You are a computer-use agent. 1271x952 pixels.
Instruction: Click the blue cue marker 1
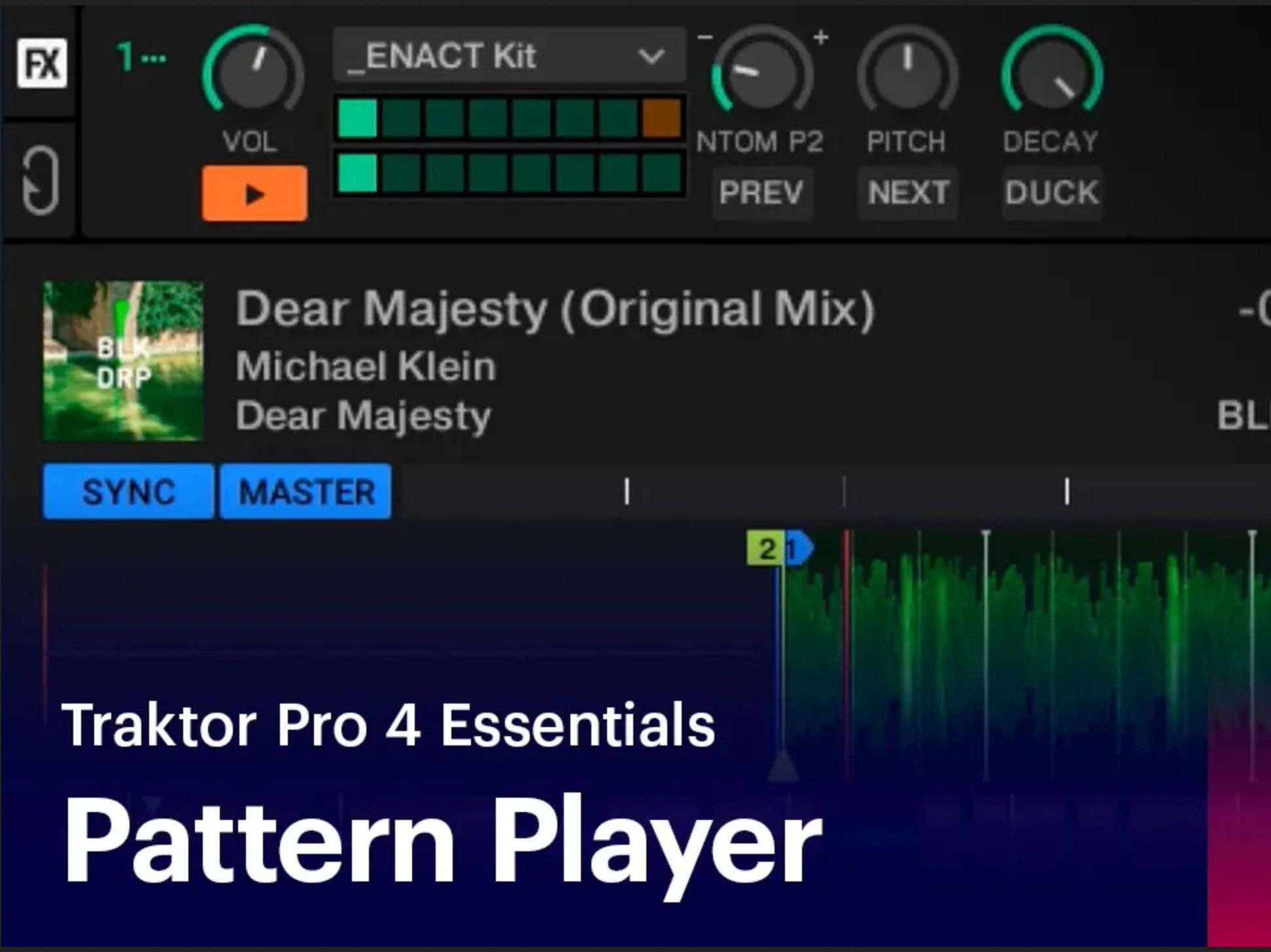point(798,549)
